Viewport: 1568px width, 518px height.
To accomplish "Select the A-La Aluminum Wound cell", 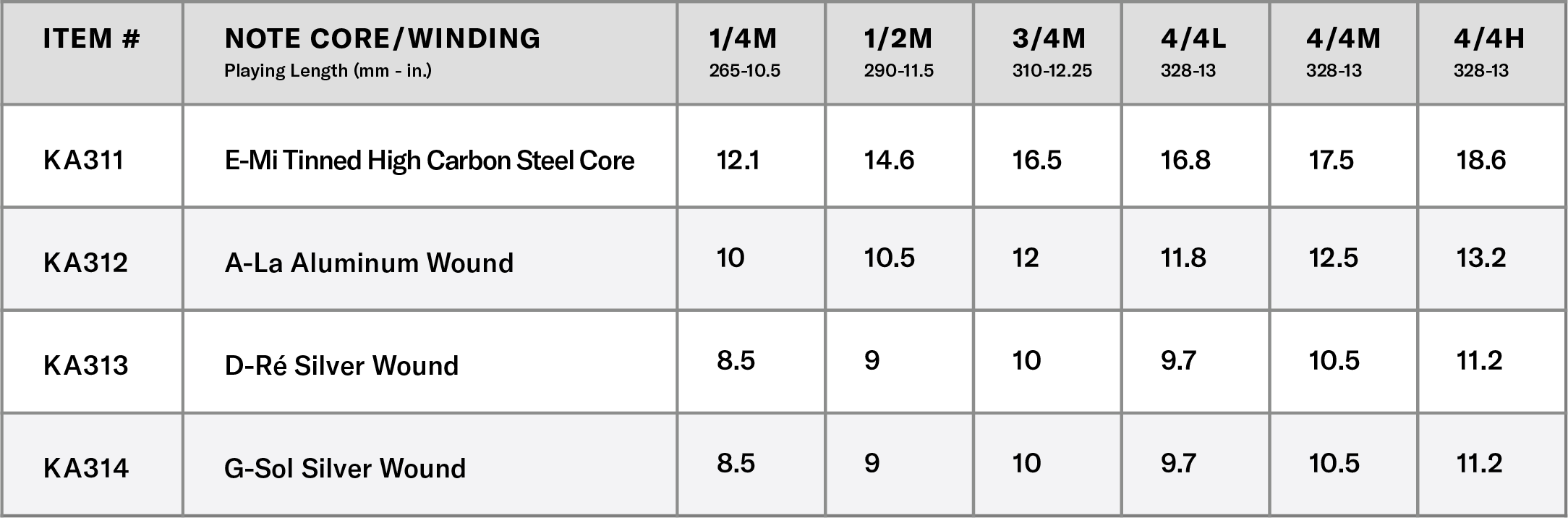I will 369,263.
